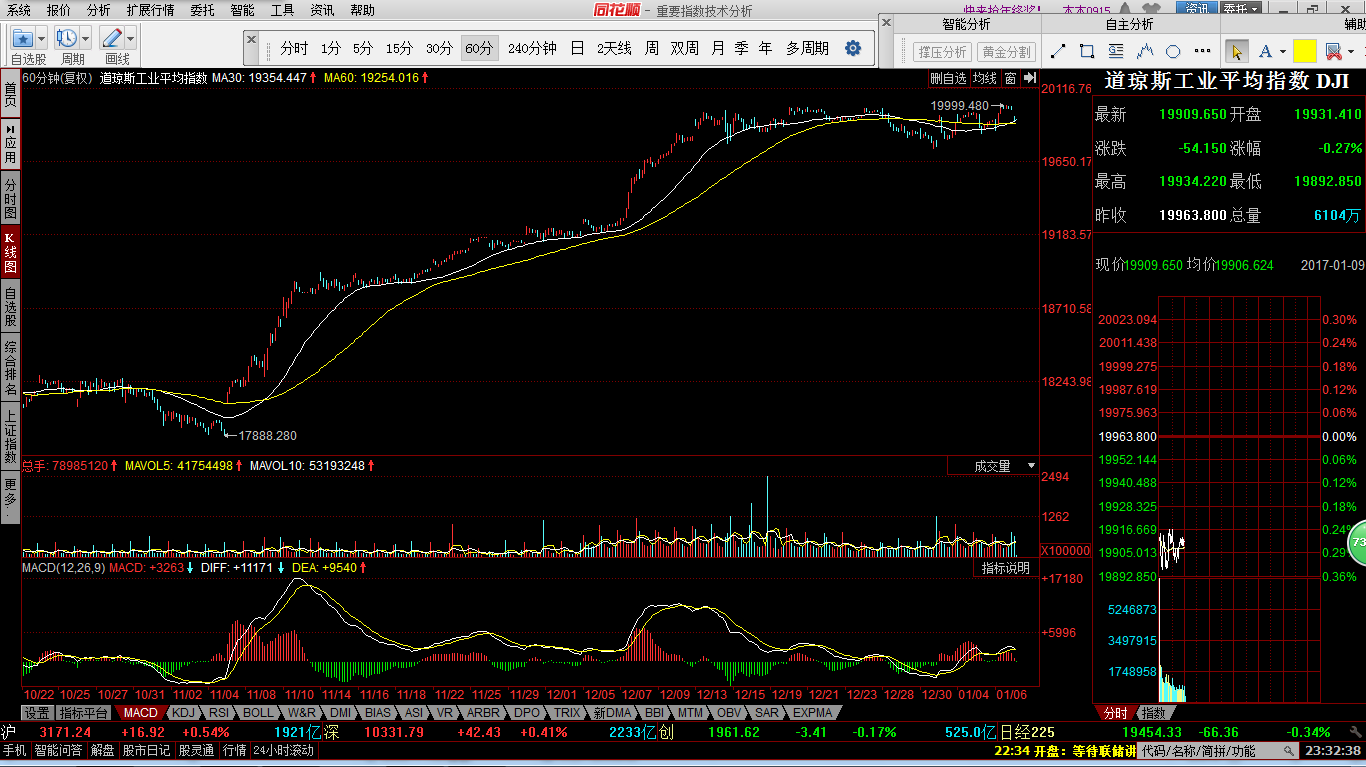The width and height of the screenshot is (1366, 767).
Task: Switch chart to 1分 period
Action: point(331,48)
